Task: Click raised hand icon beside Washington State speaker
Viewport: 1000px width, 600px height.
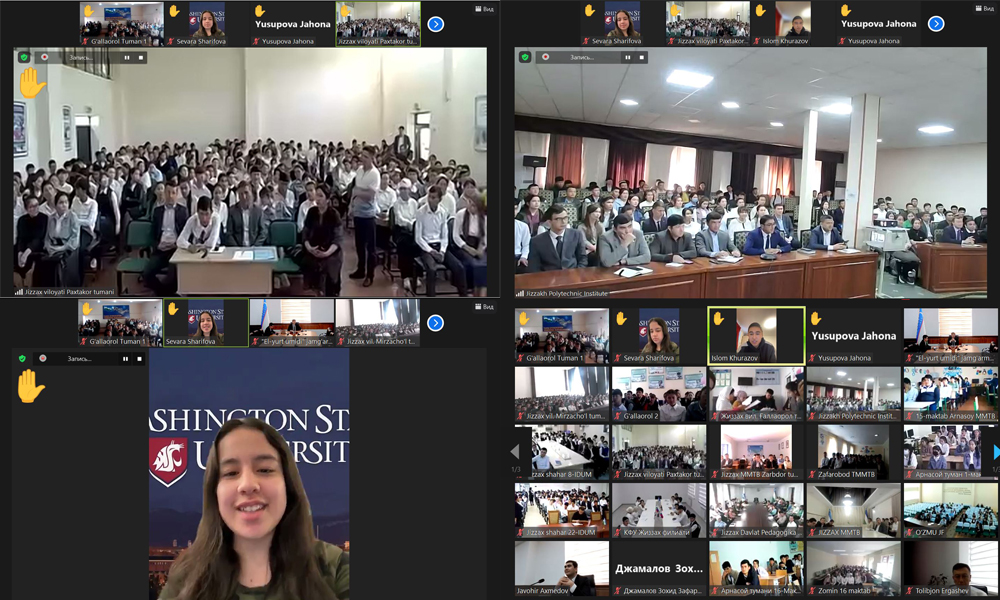Action: point(30,386)
